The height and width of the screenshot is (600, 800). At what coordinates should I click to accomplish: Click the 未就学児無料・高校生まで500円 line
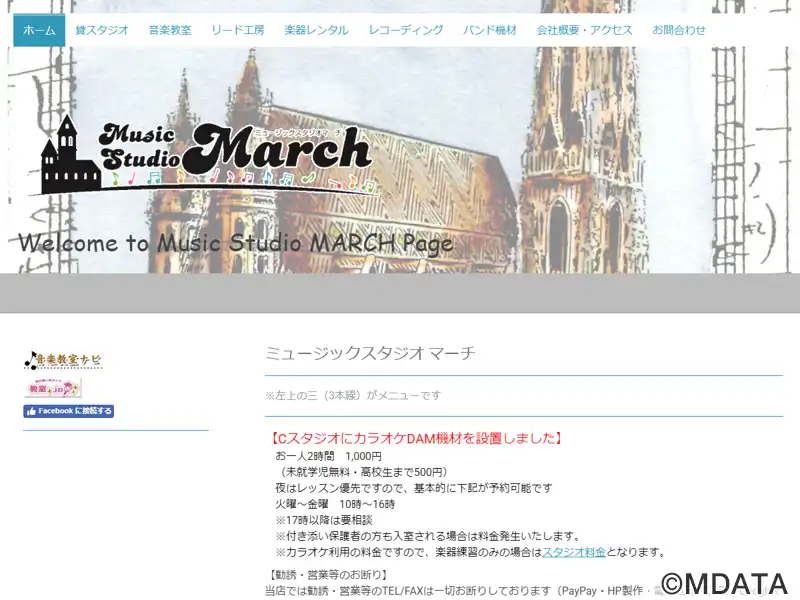362,472
